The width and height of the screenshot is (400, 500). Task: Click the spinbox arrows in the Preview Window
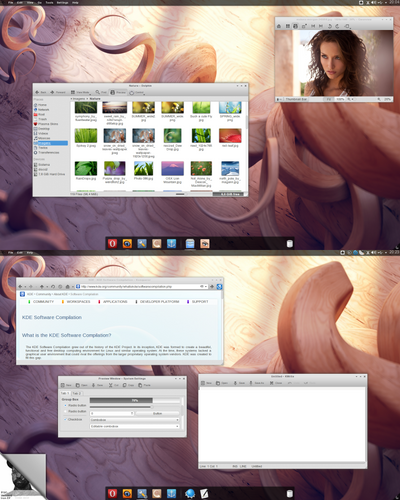pos(132,413)
